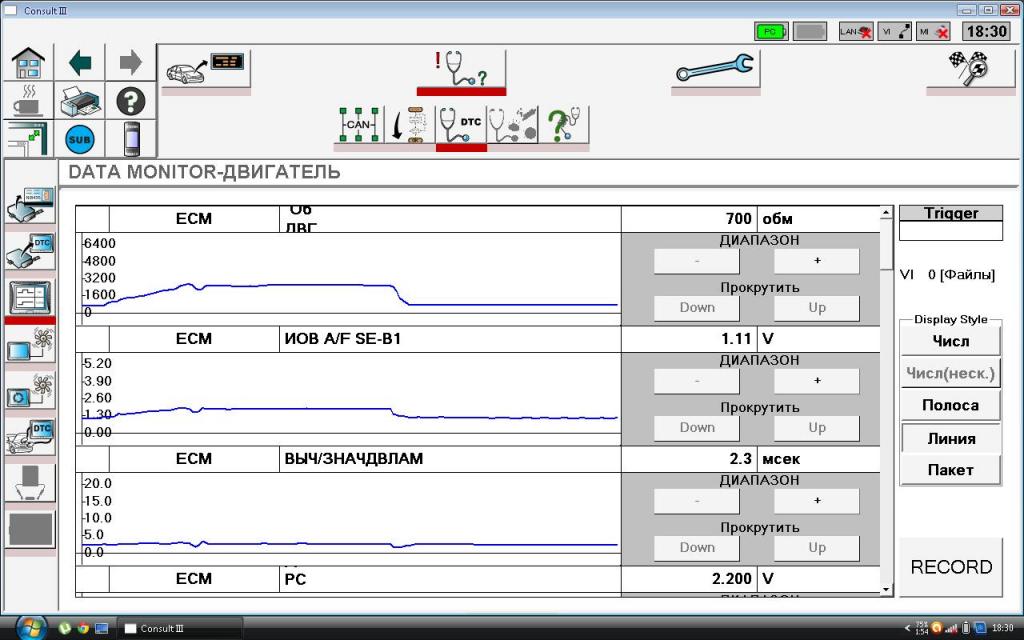
Task: Click the Trigger input field
Action: pyautogui.click(x=950, y=231)
